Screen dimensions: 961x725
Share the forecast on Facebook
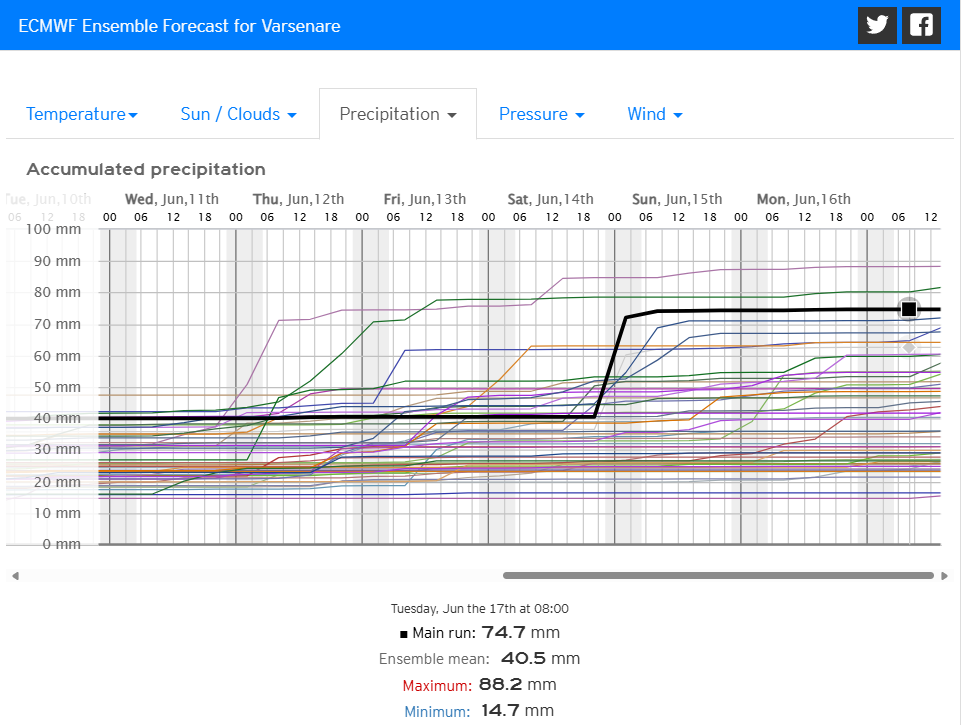(x=921, y=25)
